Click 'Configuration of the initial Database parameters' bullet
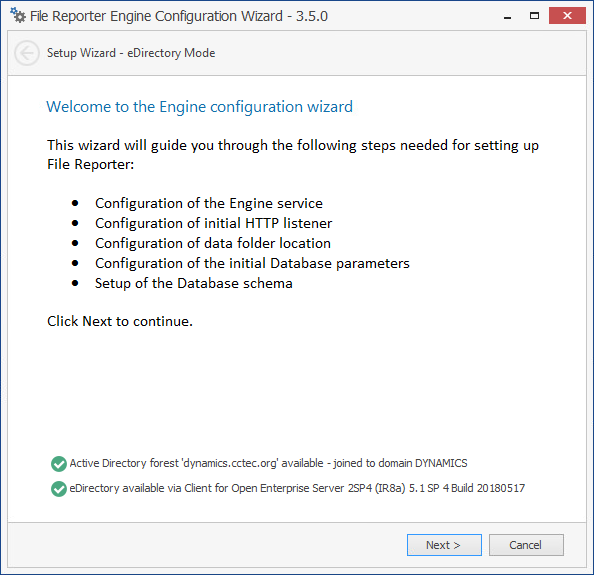Image resolution: width=594 pixels, height=575 pixels. (x=252, y=263)
